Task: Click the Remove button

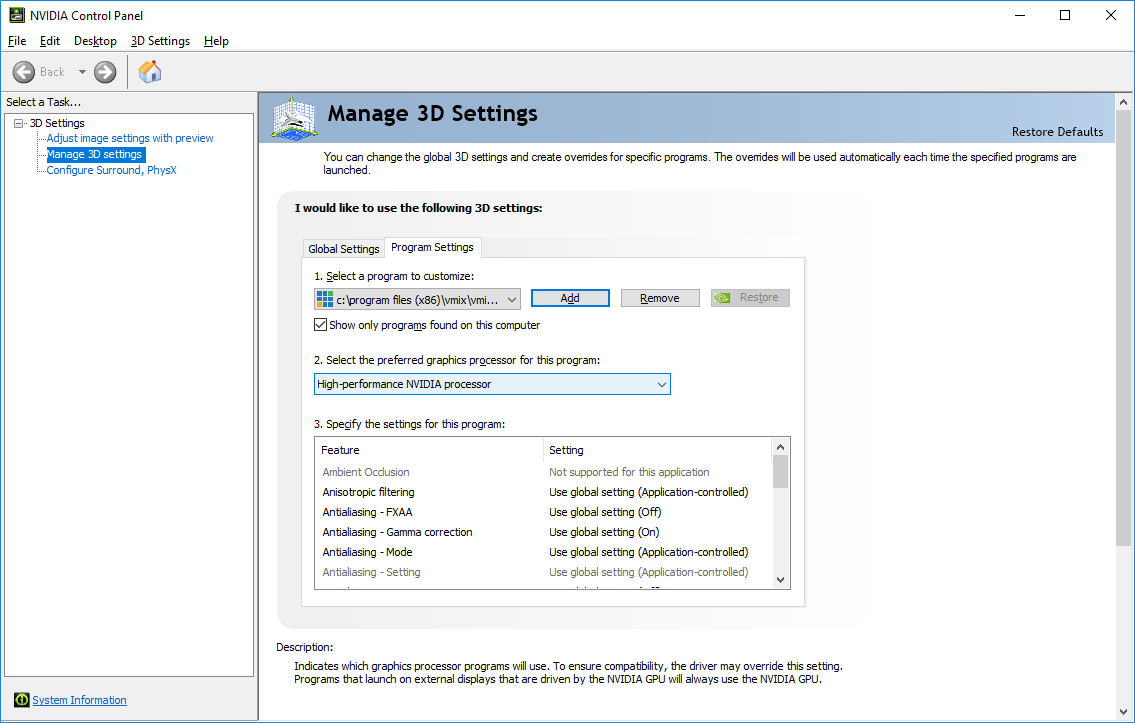Action: click(x=659, y=298)
